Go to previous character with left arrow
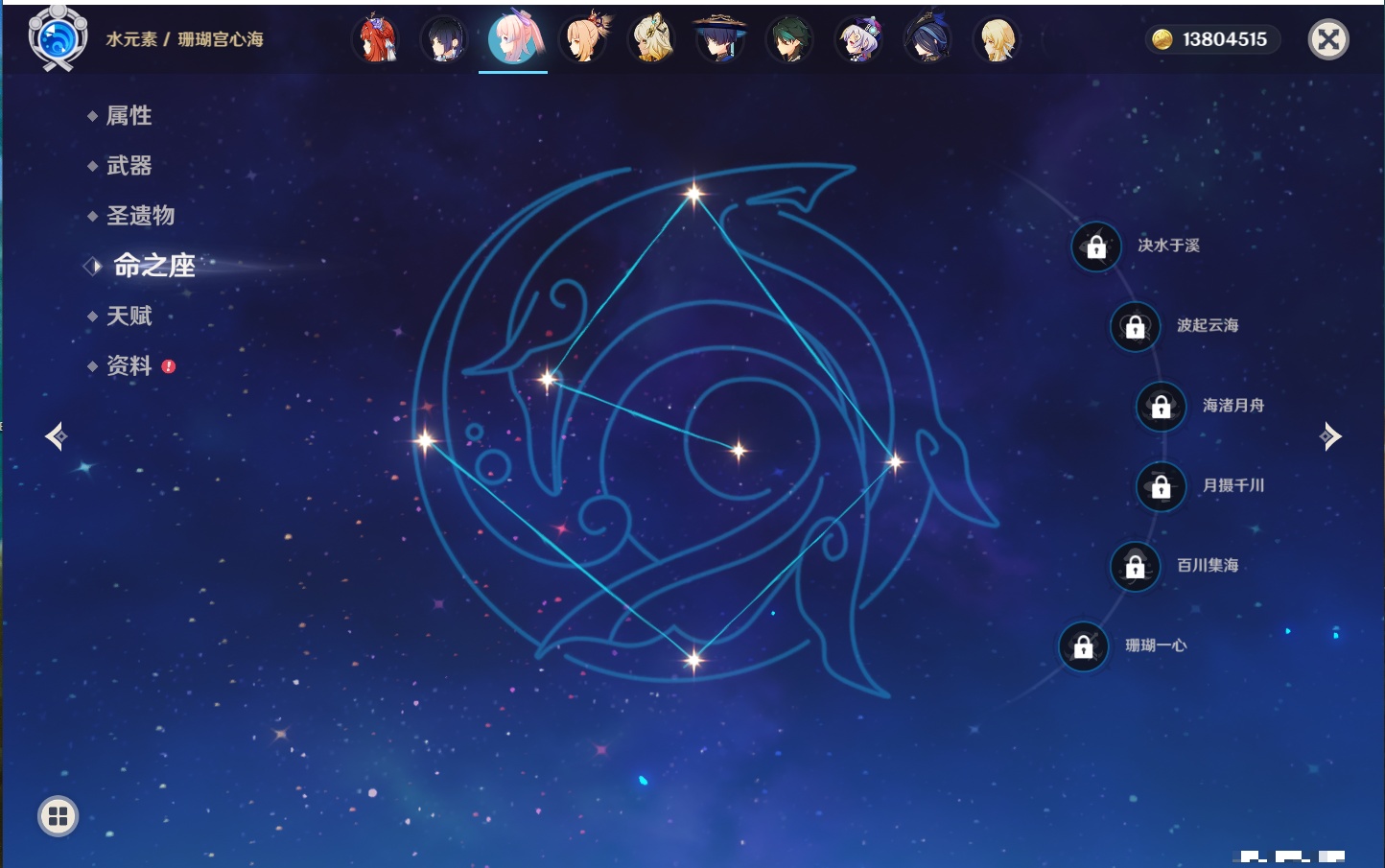This screenshot has height=868, width=1385. pyautogui.click(x=56, y=436)
